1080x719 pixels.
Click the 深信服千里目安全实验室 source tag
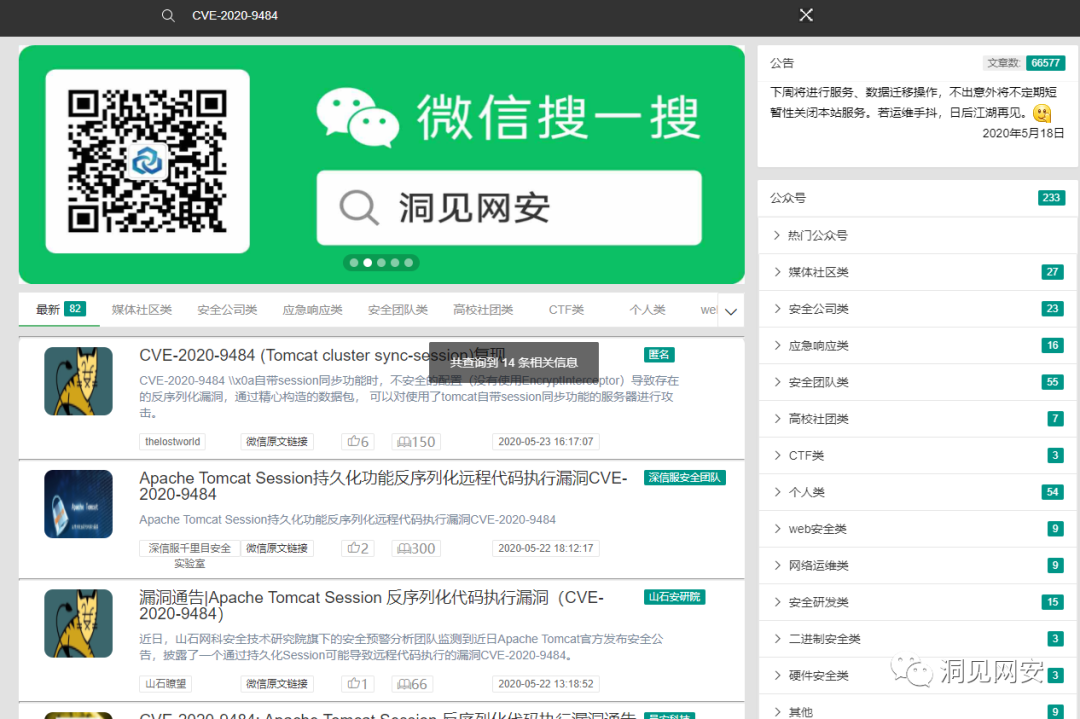tap(190, 555)
